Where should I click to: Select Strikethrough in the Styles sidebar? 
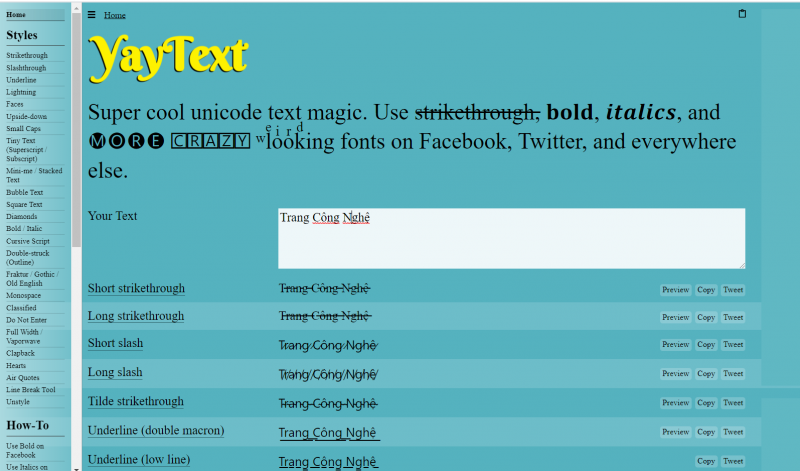(x=27, y=56)
